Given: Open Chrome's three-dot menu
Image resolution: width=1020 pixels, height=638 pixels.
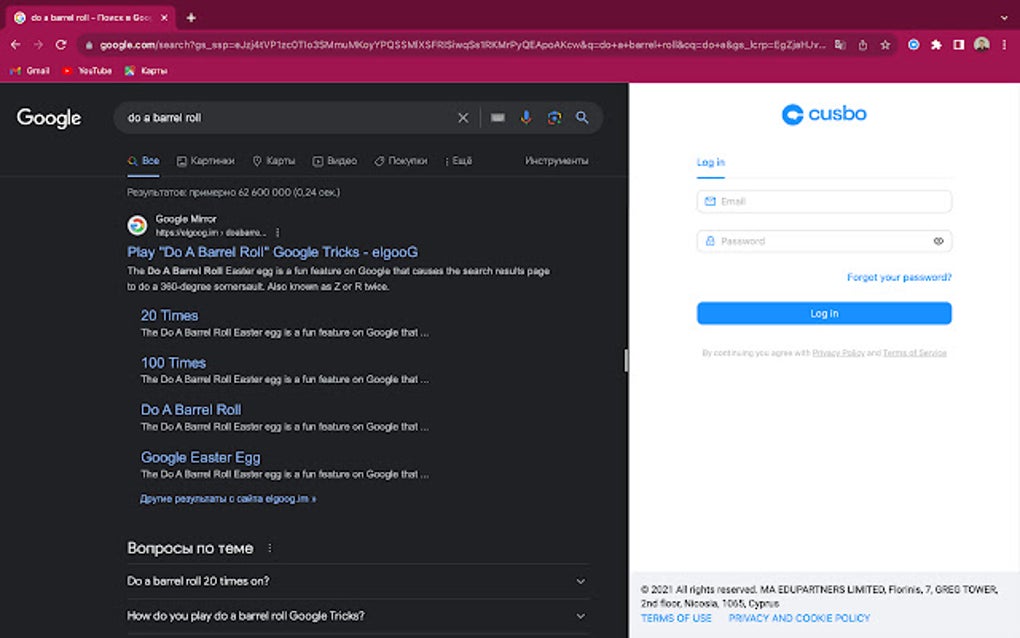Looking at the screenshot, I should point(1003,45).
